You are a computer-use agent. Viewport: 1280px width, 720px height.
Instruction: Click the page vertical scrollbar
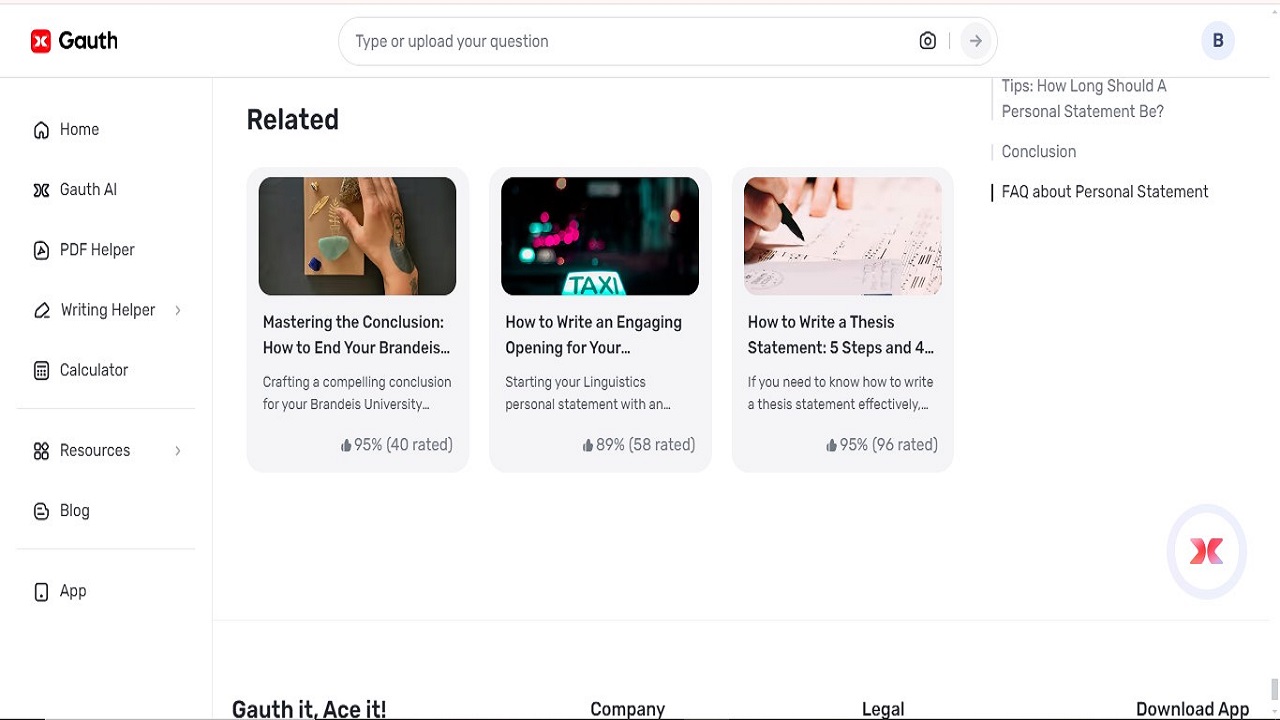pyautogui.click(x=1273, y=688)
